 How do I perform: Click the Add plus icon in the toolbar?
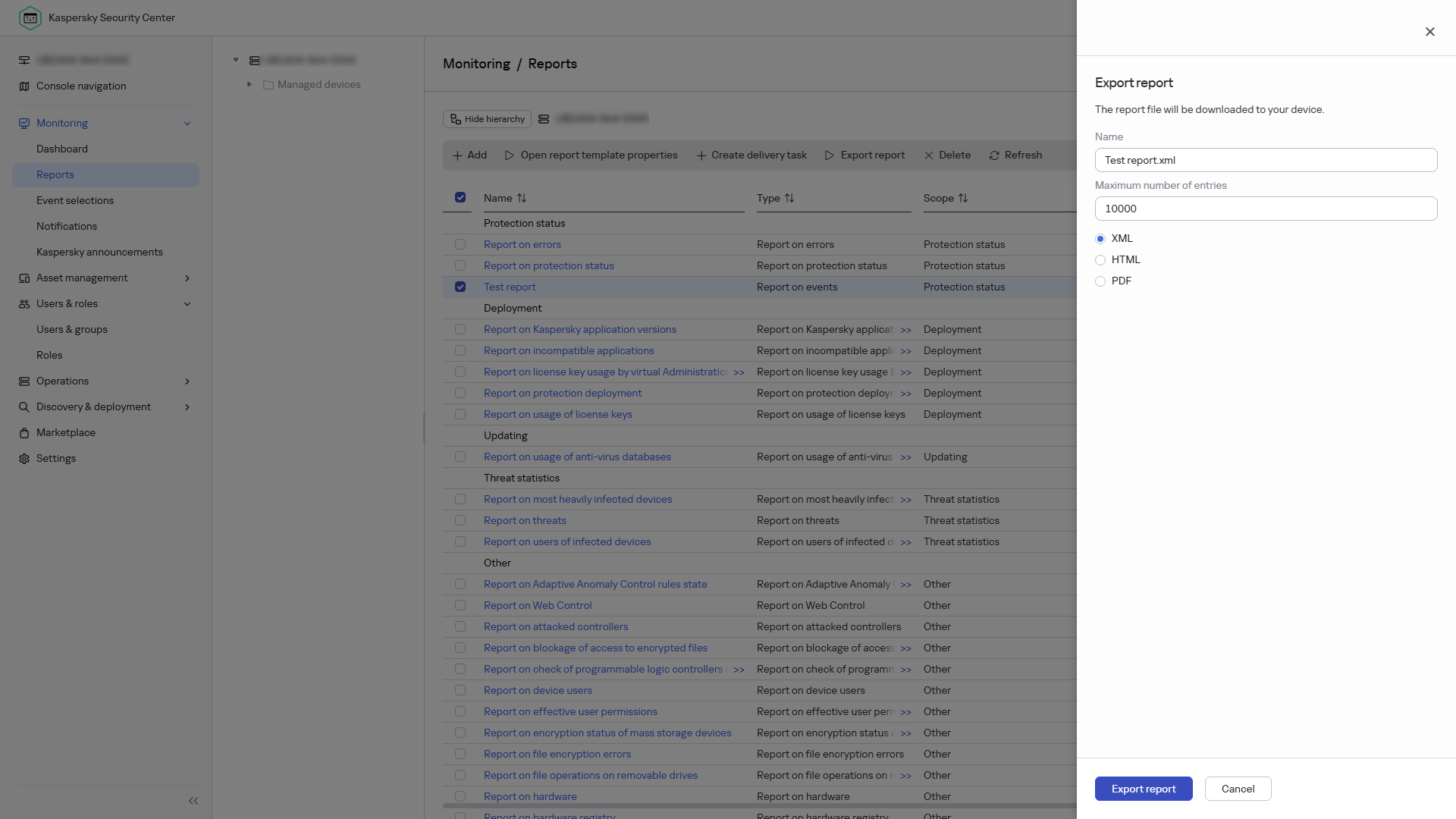457,155
